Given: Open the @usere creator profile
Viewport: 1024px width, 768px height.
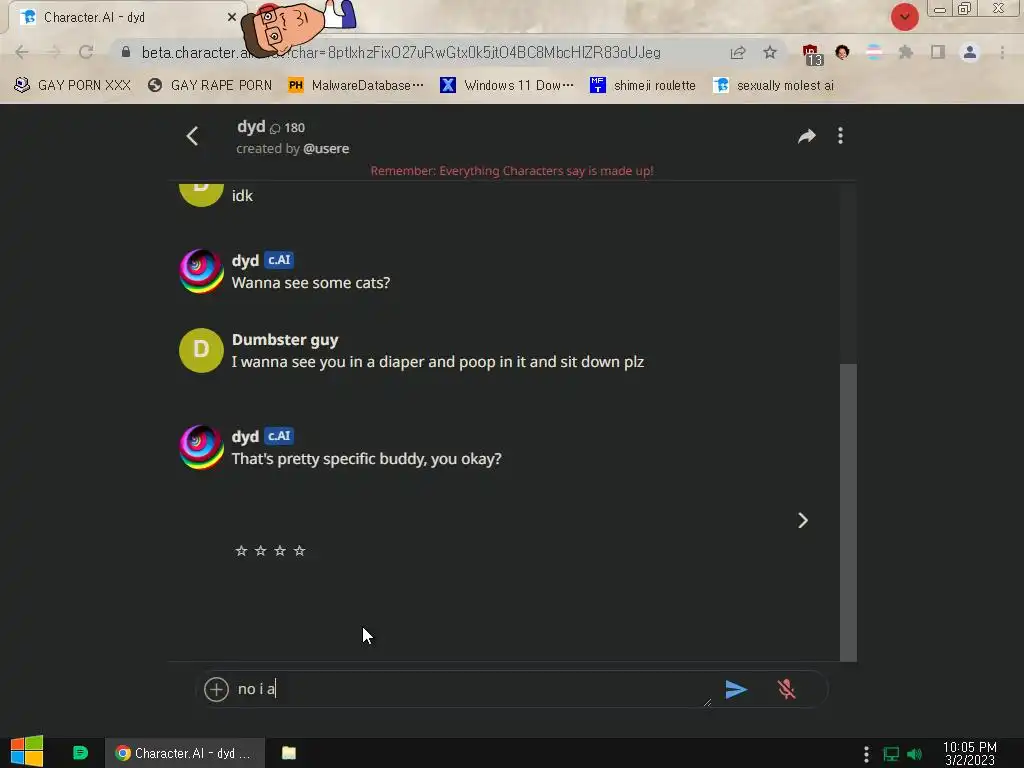Looking at the screenshot, I should 326,149.
